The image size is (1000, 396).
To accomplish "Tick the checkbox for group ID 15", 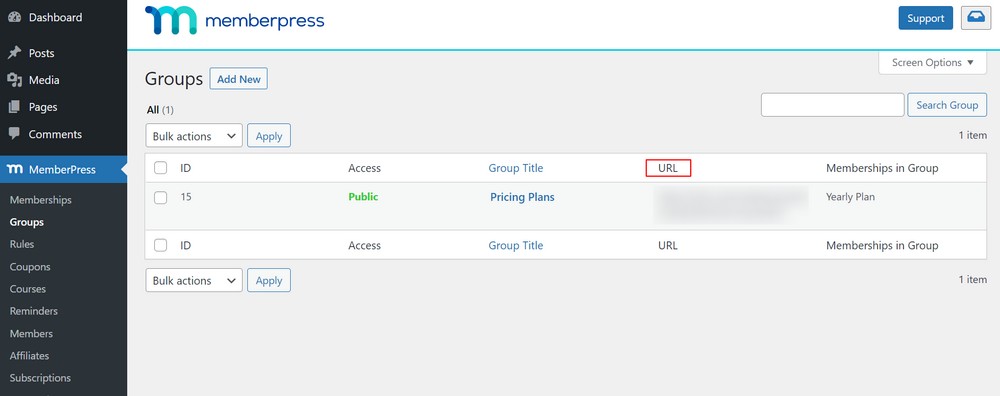I will pos(161,197).
